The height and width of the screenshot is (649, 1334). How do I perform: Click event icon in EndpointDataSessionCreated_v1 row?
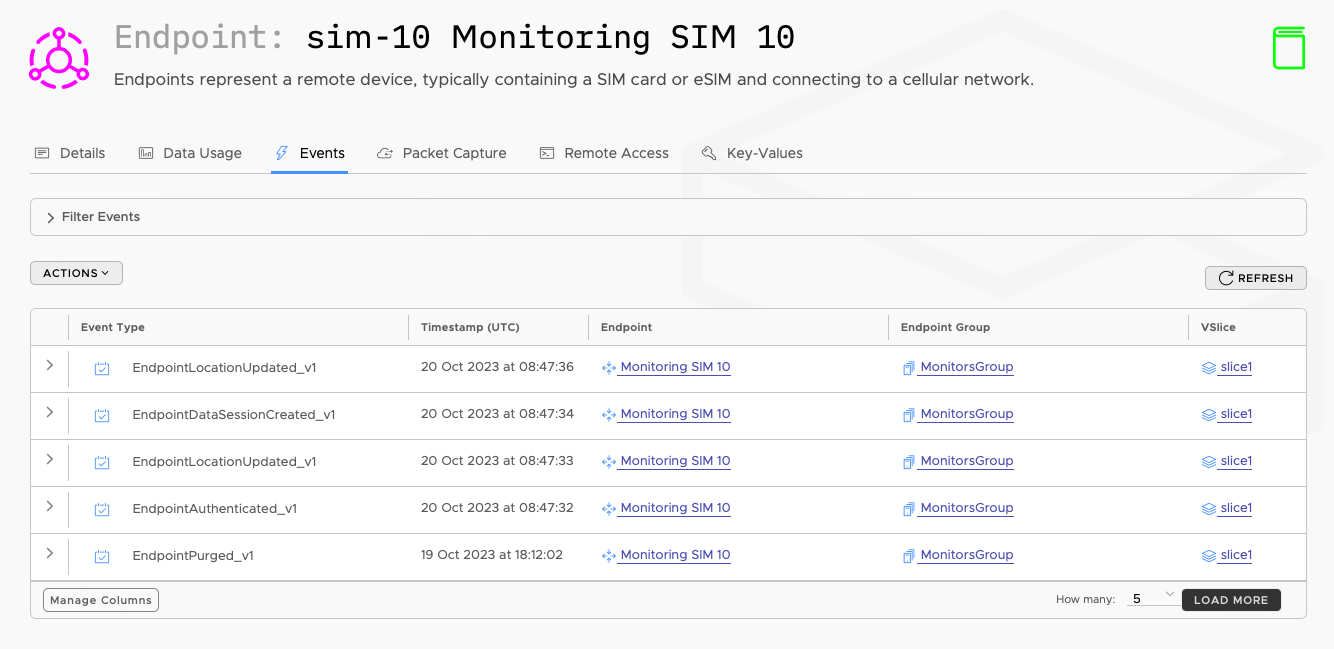(102, 415)
